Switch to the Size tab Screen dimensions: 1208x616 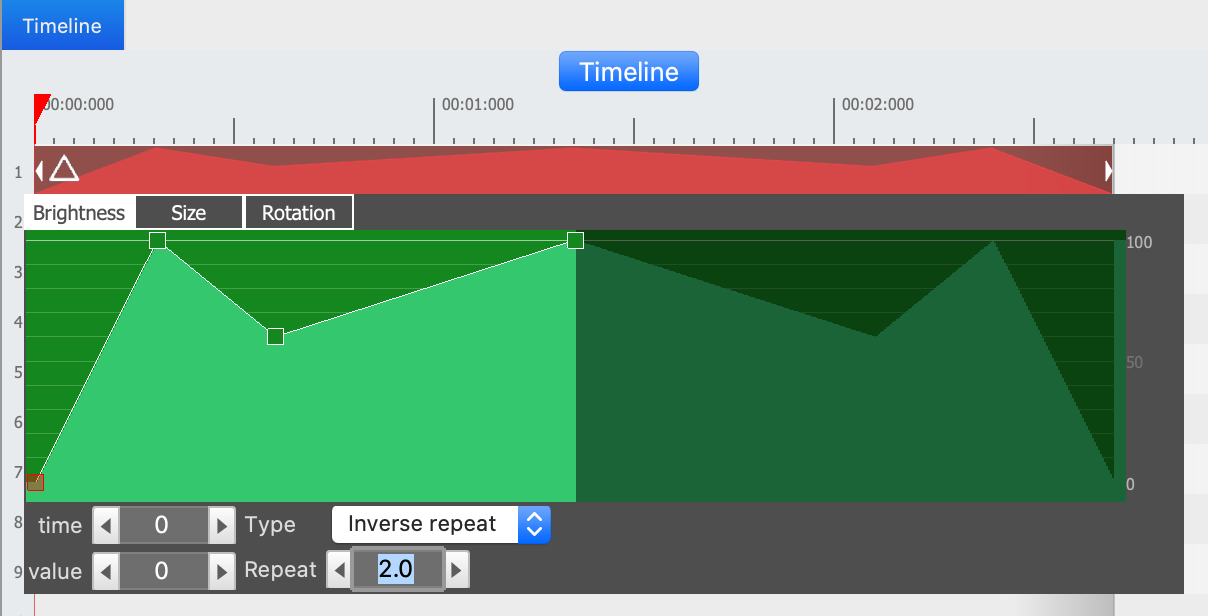click(189, 213)
